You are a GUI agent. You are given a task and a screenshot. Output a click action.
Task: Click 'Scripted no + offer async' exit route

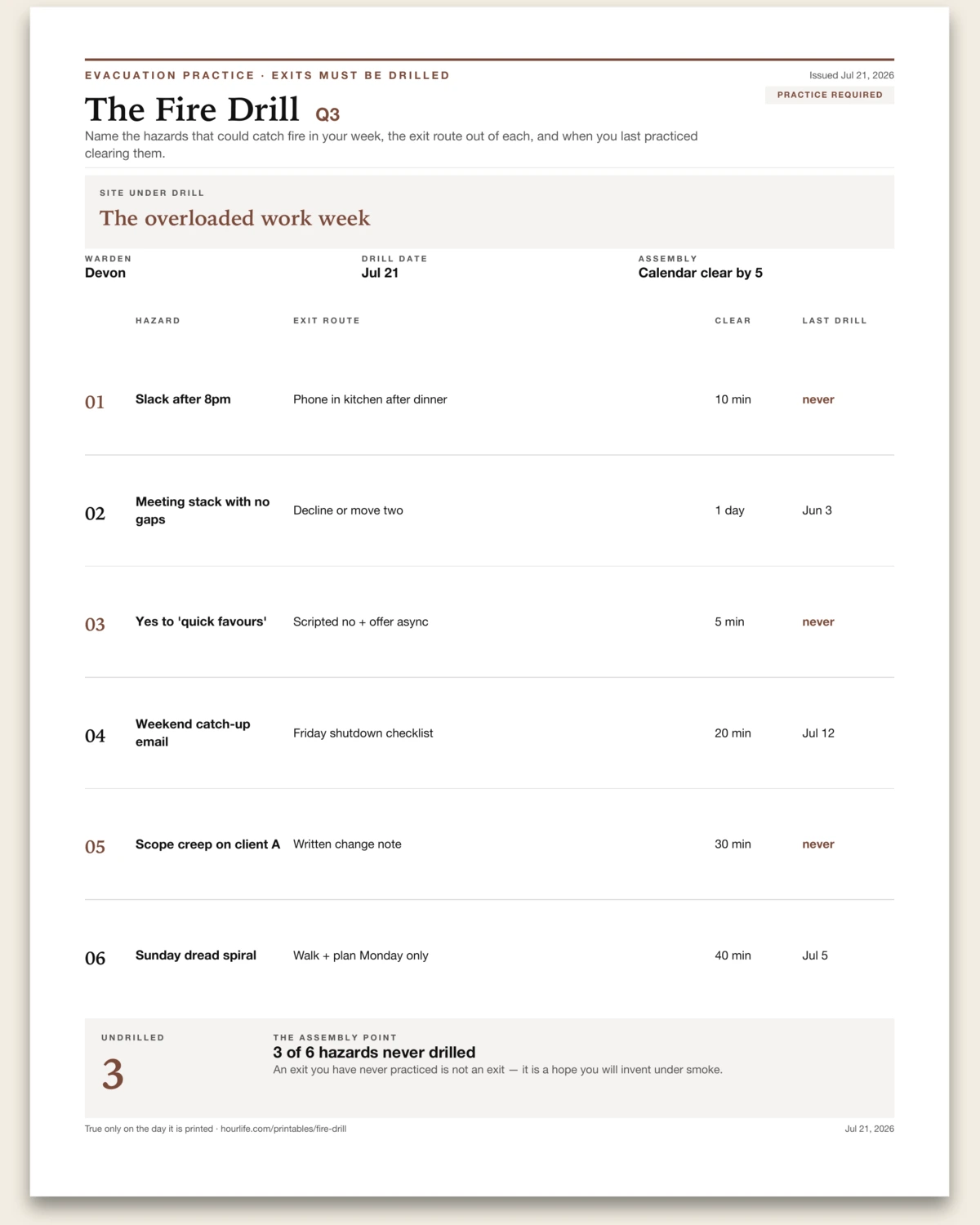pyautogui.click(x=360, y=621)
